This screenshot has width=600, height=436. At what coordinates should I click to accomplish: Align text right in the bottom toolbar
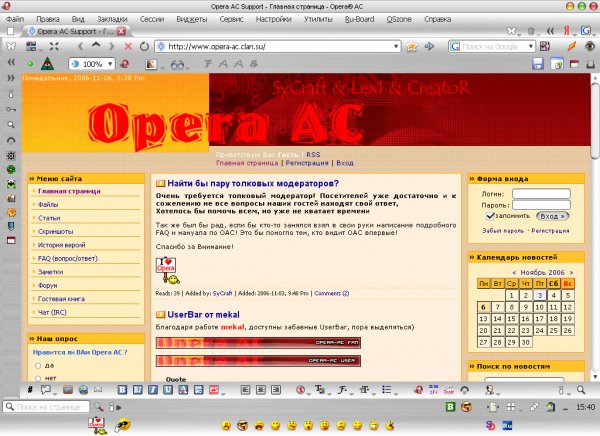pos(276,390)
